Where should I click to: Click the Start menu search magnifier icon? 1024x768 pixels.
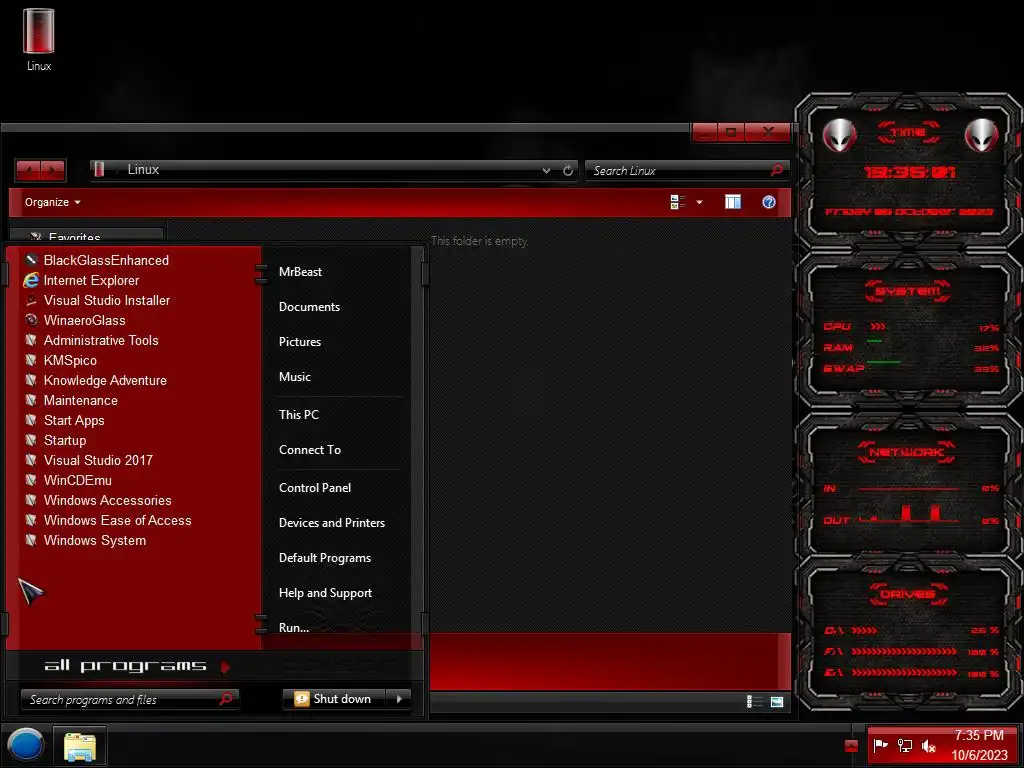click(x=226, y=699)
